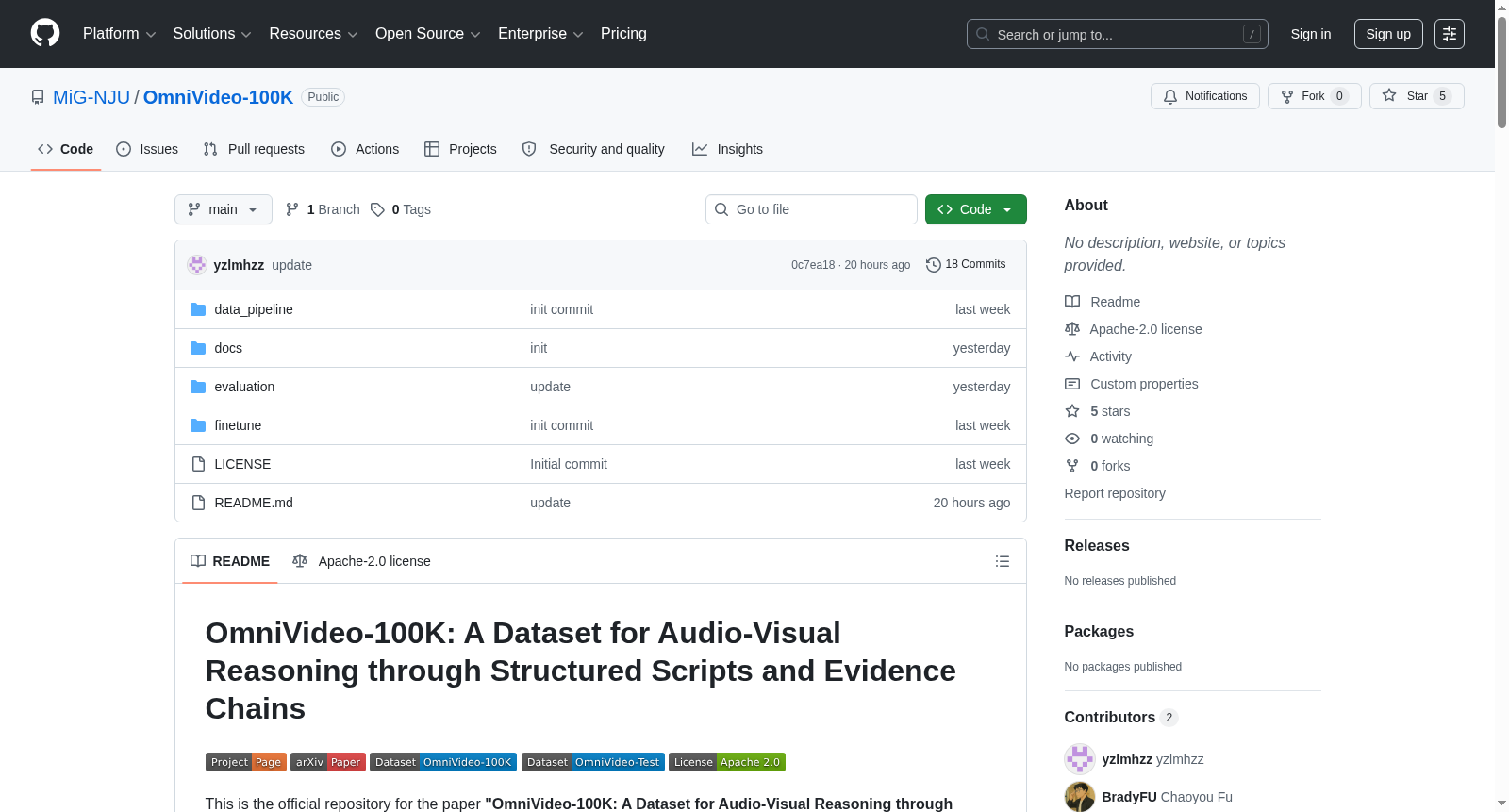Click the book icon next to Readme
Screen dimensions: 1509x812
[x=1072, y=302]
